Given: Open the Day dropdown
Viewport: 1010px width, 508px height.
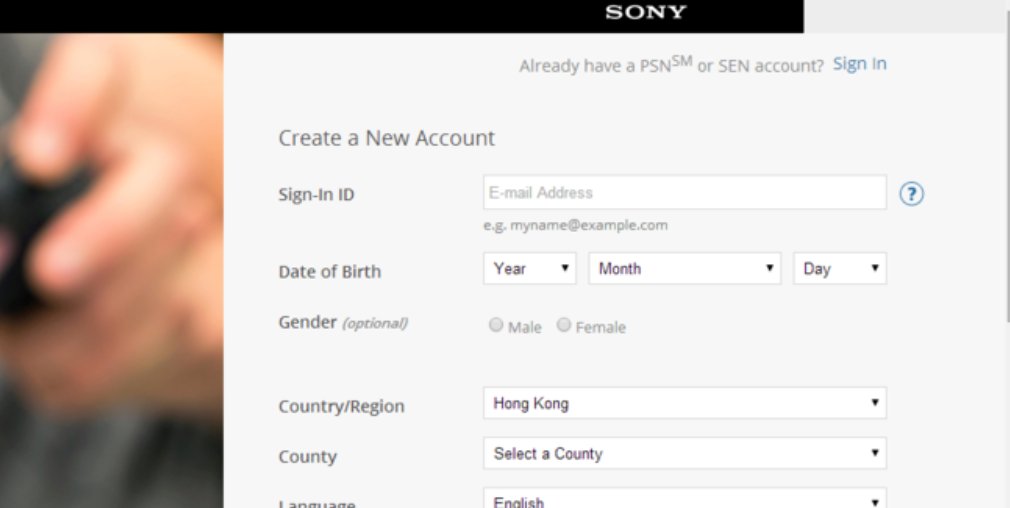Looking at the screenshot, I should pyautogui.click(x=840, y=268).
